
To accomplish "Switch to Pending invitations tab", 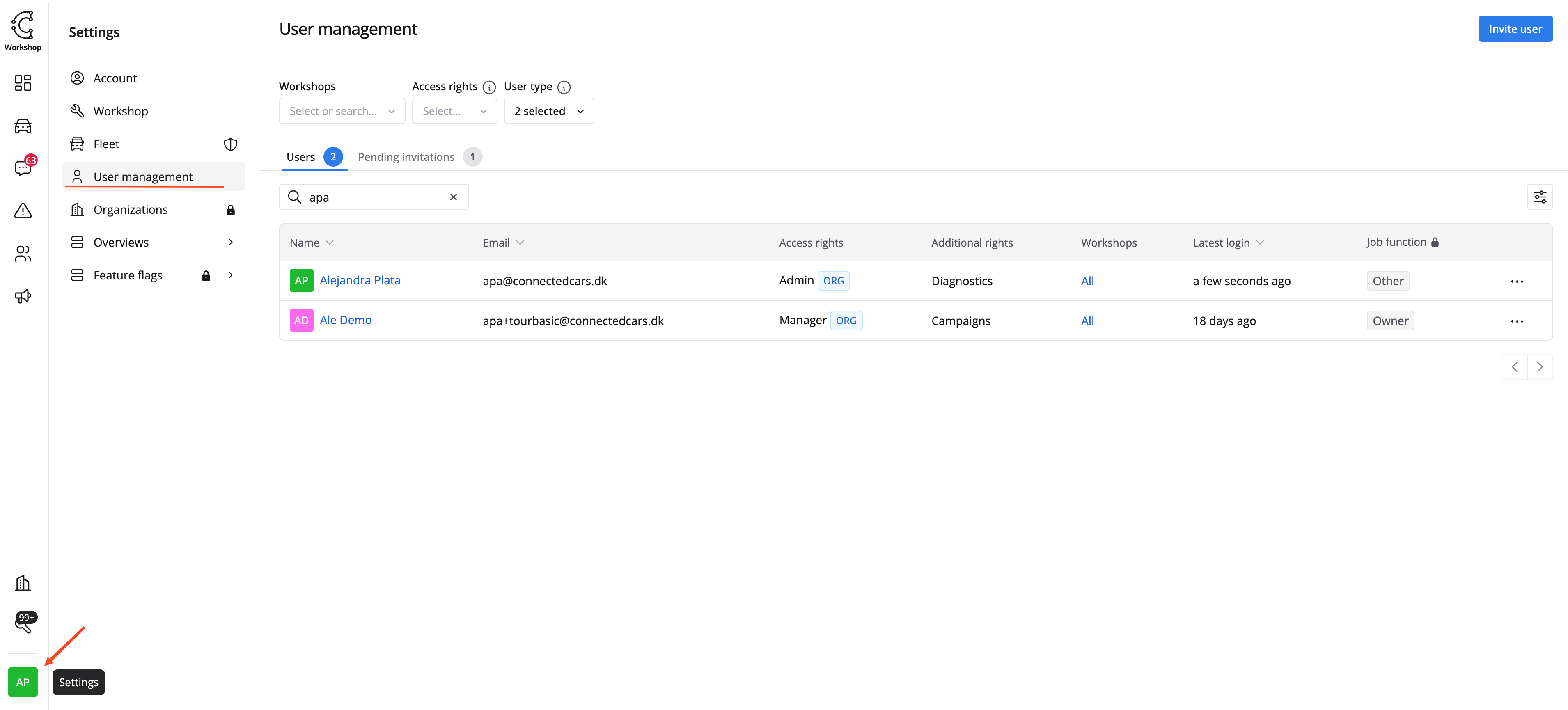I will tap(406, 157).
